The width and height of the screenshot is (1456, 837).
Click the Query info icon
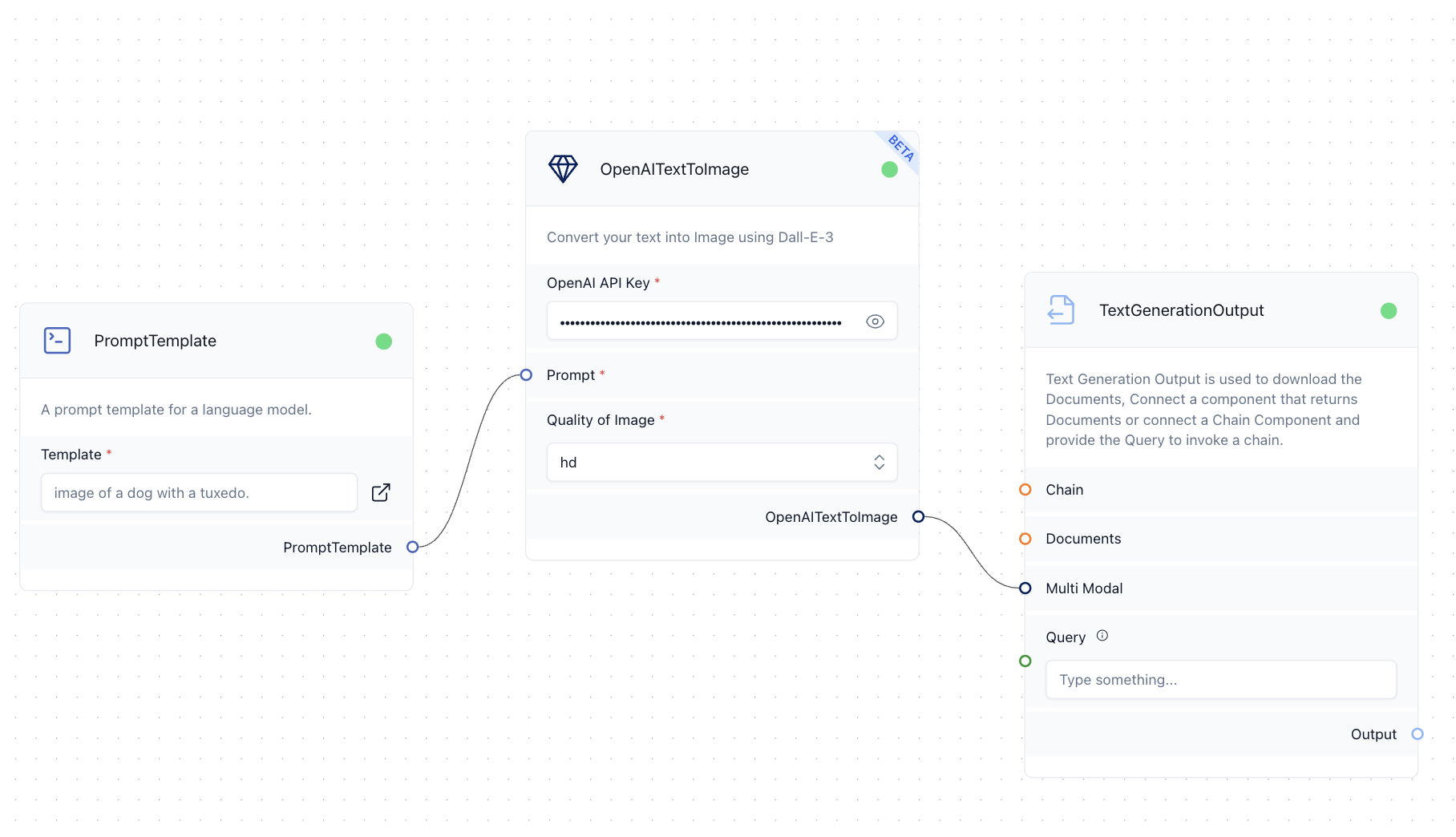pyautogui.click(x=1102, y=636)
